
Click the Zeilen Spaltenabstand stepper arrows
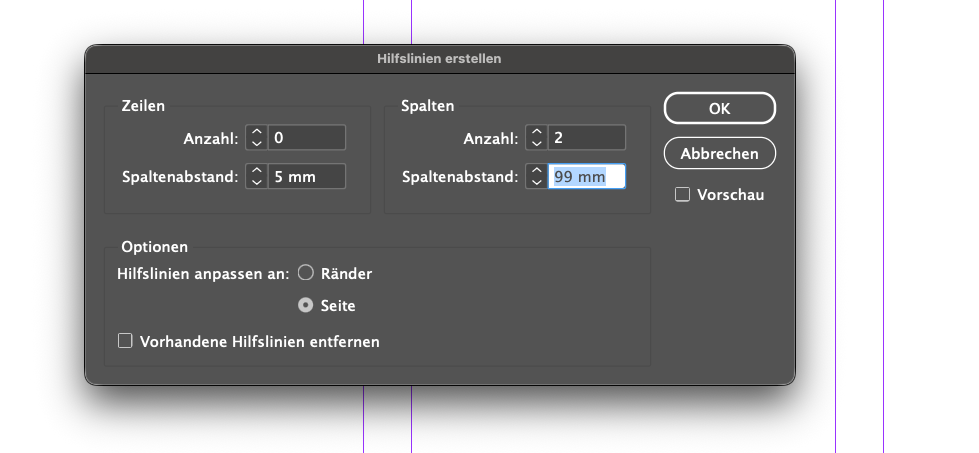coord(256,176)
